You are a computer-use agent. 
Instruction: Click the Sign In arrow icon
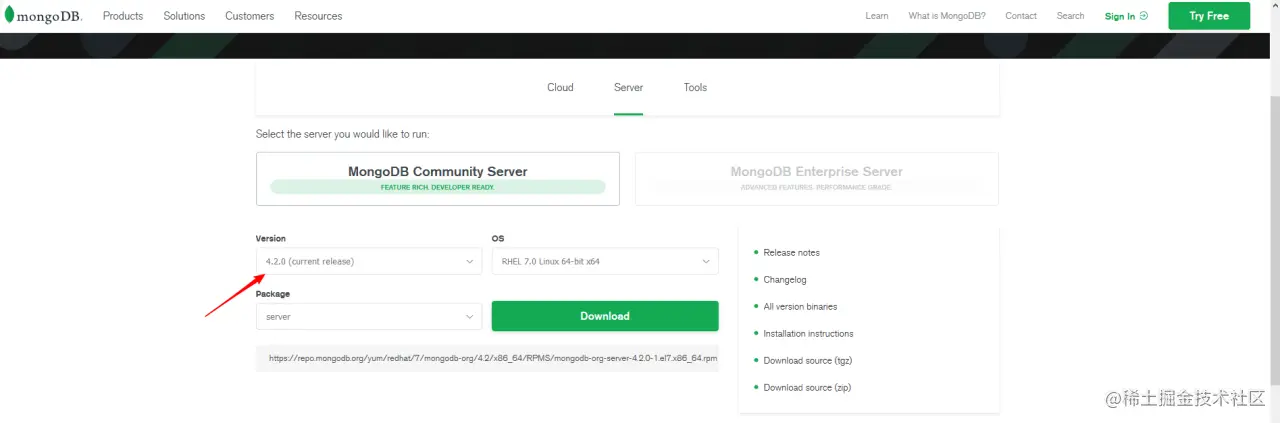point(1144,16)
